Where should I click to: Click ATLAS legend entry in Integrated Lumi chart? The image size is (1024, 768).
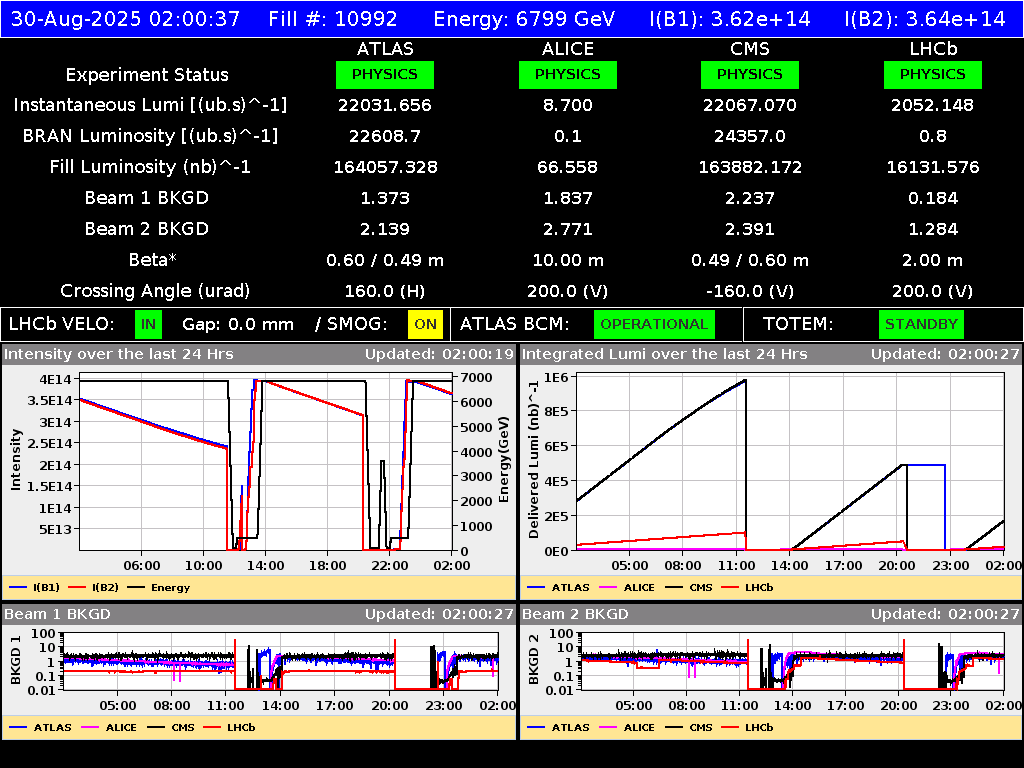click(x=558, y=587)
